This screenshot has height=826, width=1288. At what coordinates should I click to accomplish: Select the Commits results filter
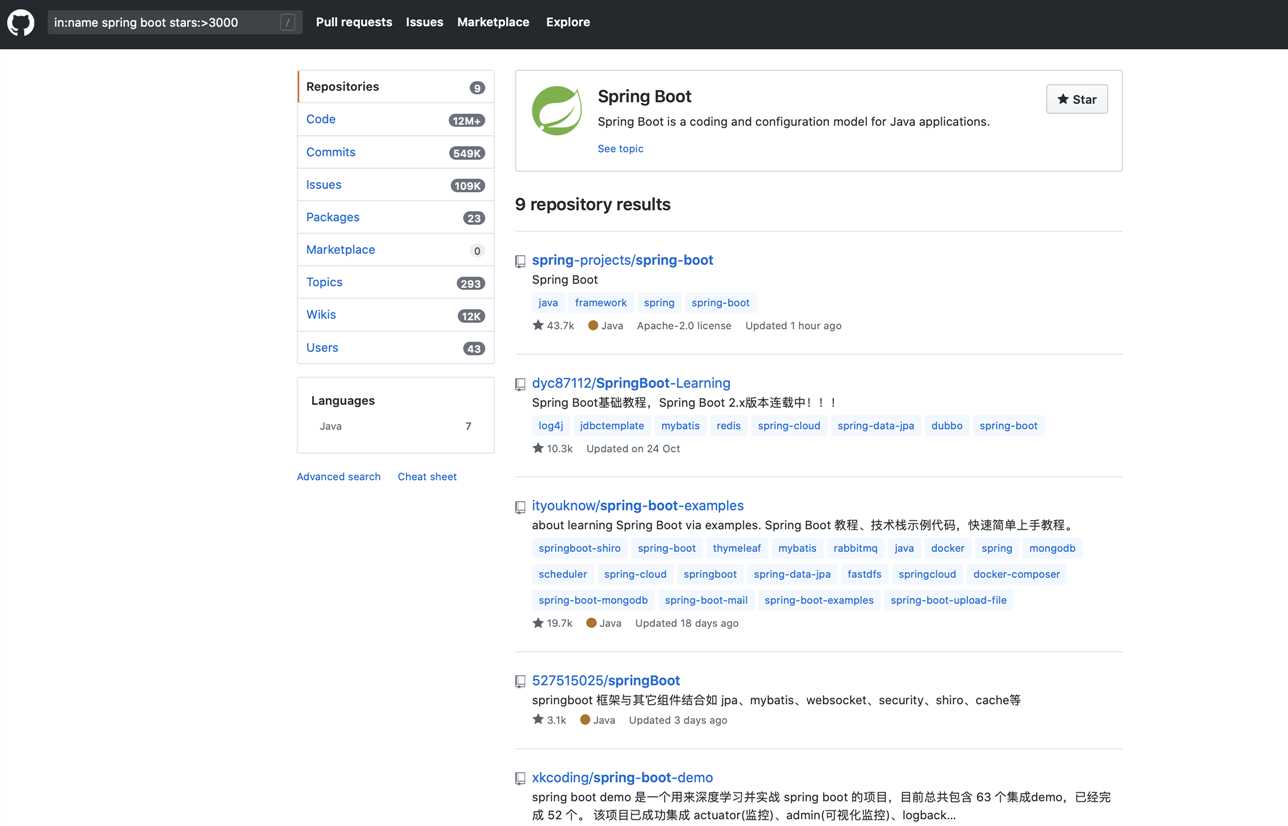(396, 152)
